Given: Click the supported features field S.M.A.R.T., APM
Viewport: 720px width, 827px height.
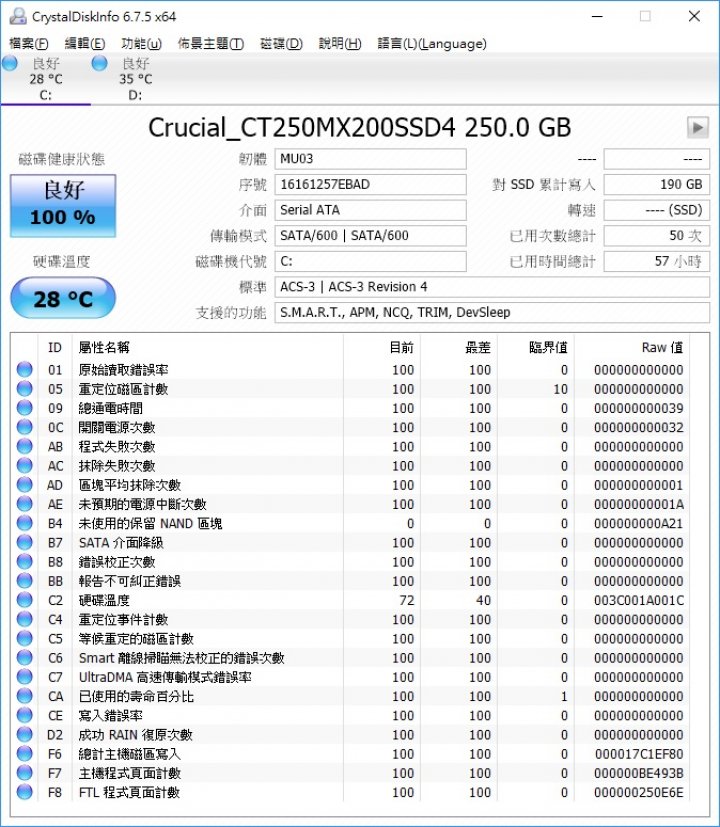Looking at the screenshot, I should point(492,313).
